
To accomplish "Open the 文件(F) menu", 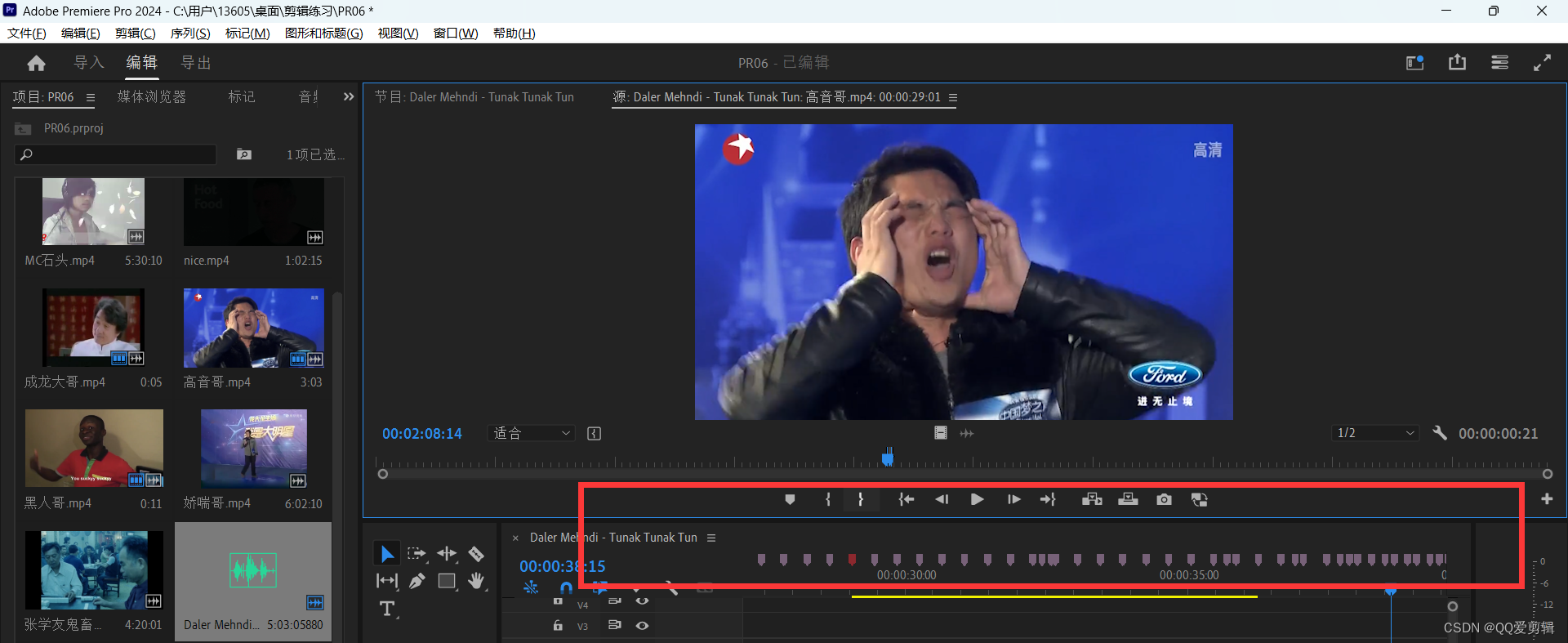I will point(26,33).
